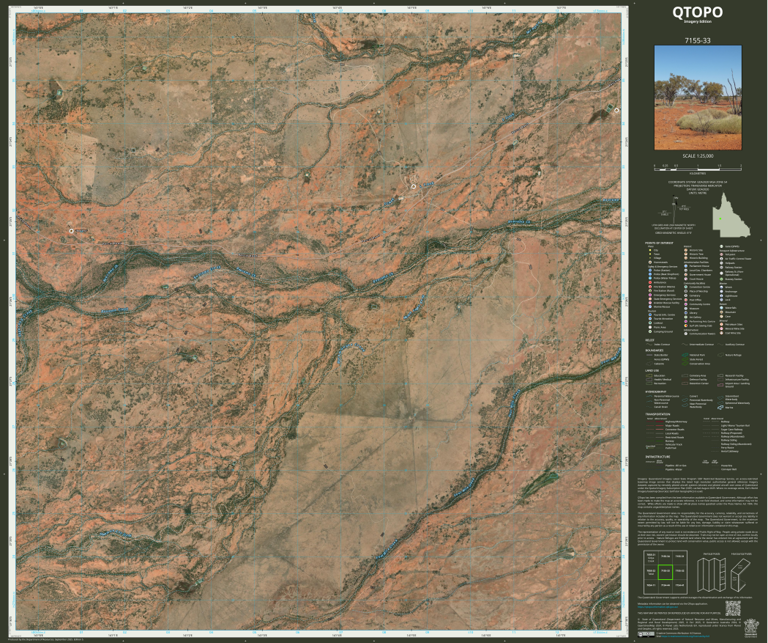Click the QTOPO title heading
This screenshot has height=643, width=768.
[x=697, y=12]
